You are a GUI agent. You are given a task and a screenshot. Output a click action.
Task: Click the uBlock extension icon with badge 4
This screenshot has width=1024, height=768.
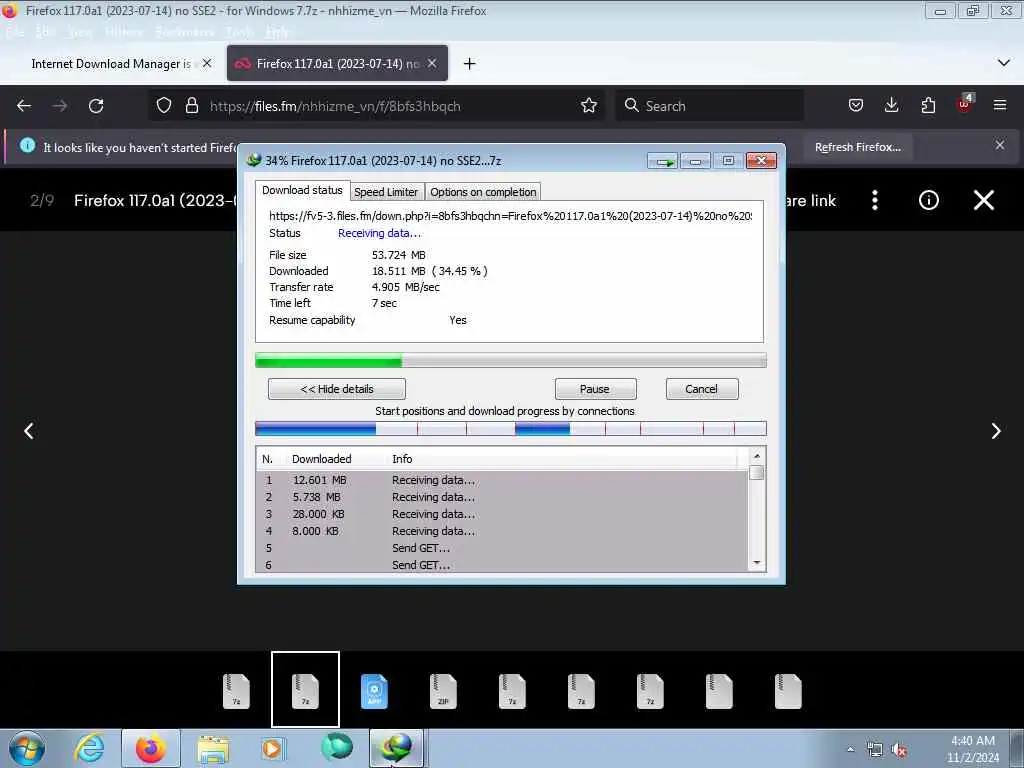pyautogui.click(x=965, y=104)
